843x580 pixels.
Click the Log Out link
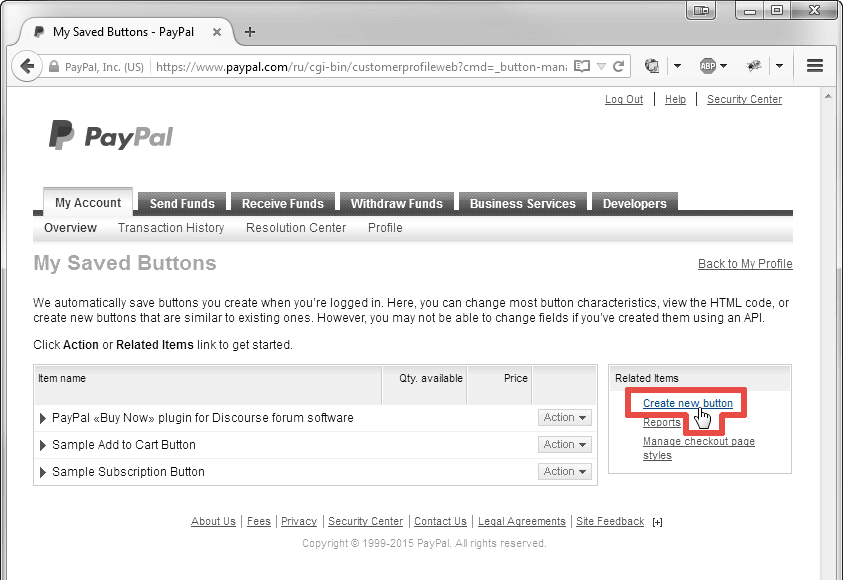click(624, 99)
